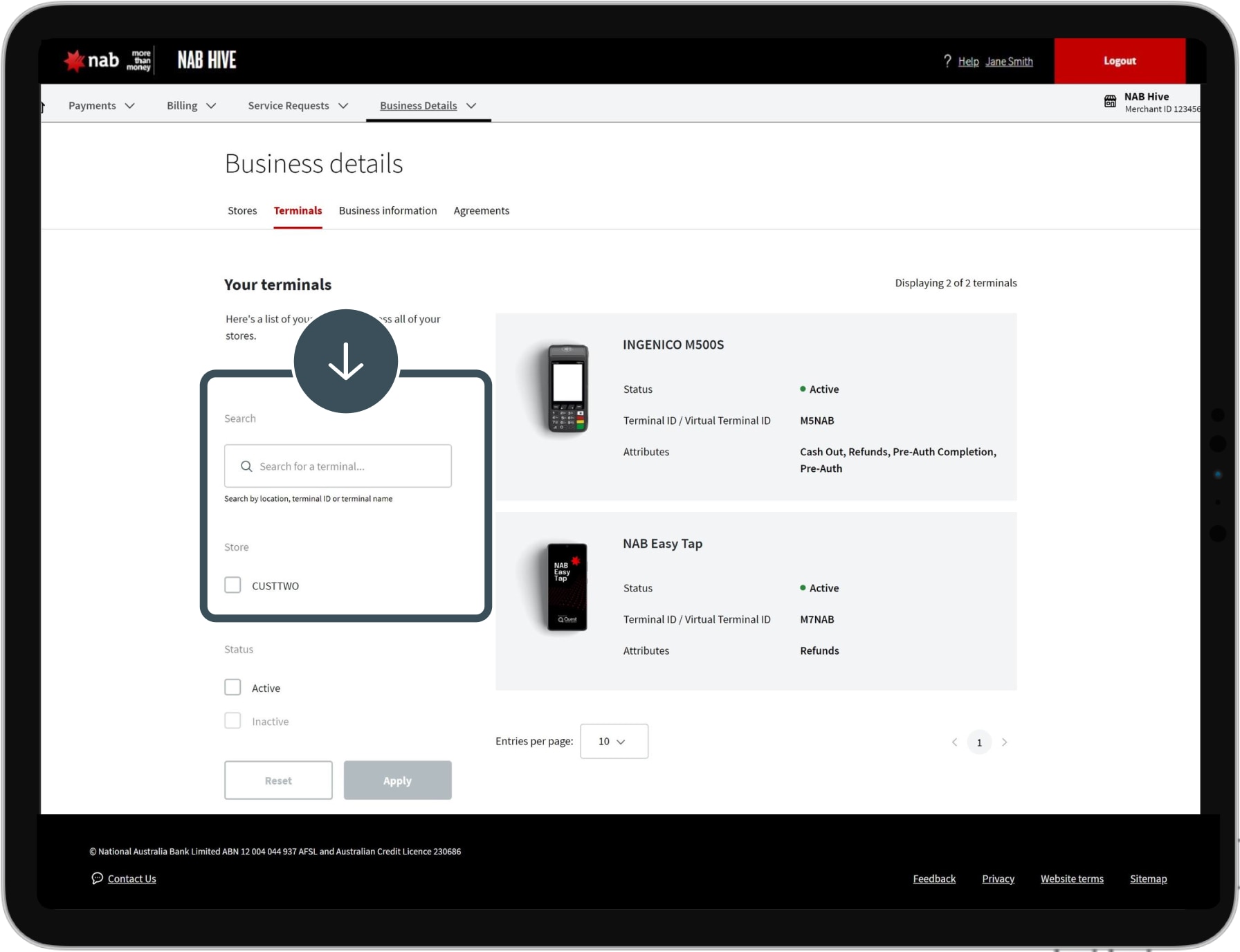The width and height of the screenshot is (1240, 952).
Task: Switch to the Stores tab
Action: [x=242, y=211]
